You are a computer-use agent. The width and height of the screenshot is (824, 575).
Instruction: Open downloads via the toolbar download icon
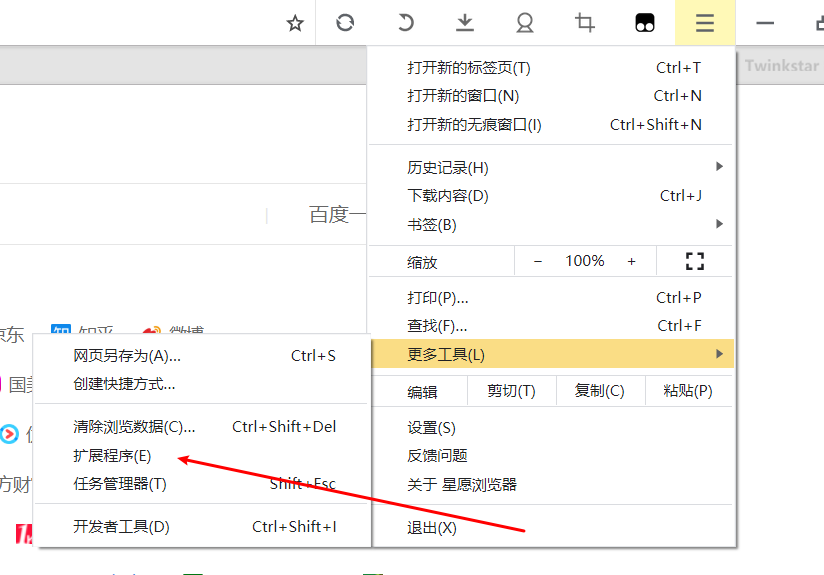click(465, 23)
